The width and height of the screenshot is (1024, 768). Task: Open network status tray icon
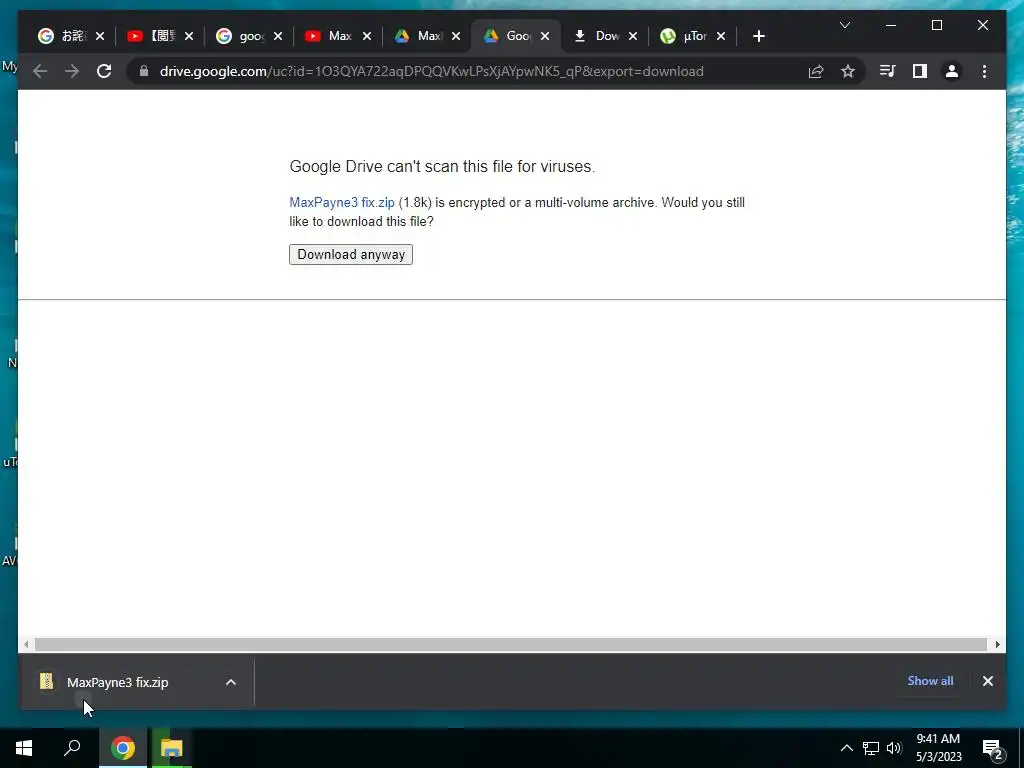coord(871,748)
